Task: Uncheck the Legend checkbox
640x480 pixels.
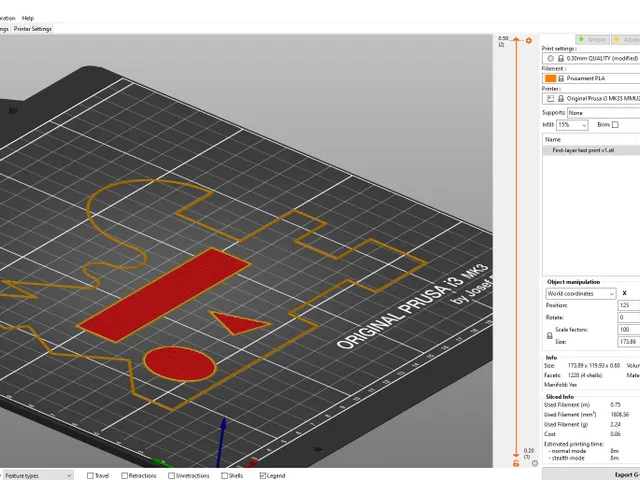Action: [x=263, y=476]
